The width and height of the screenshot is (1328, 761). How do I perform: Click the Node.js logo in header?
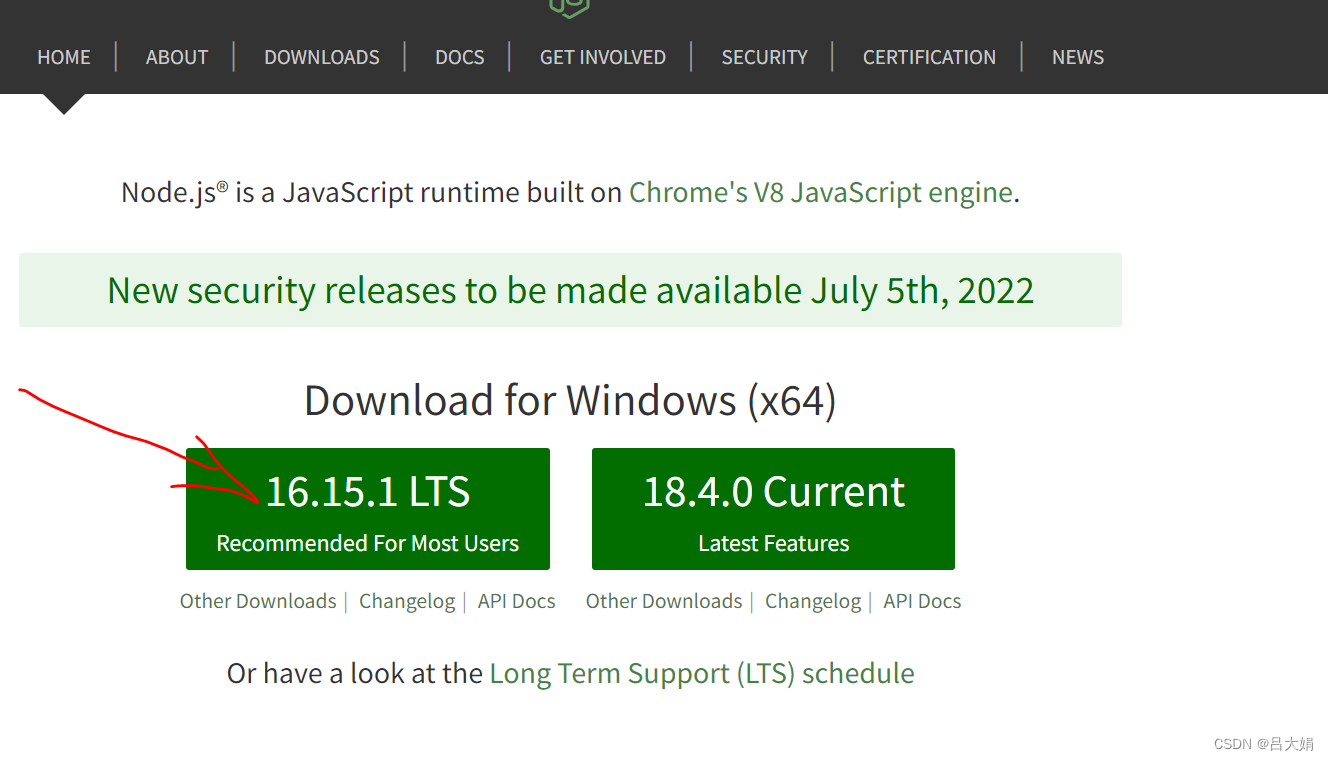pyautogui.click(x=569, y=8)
